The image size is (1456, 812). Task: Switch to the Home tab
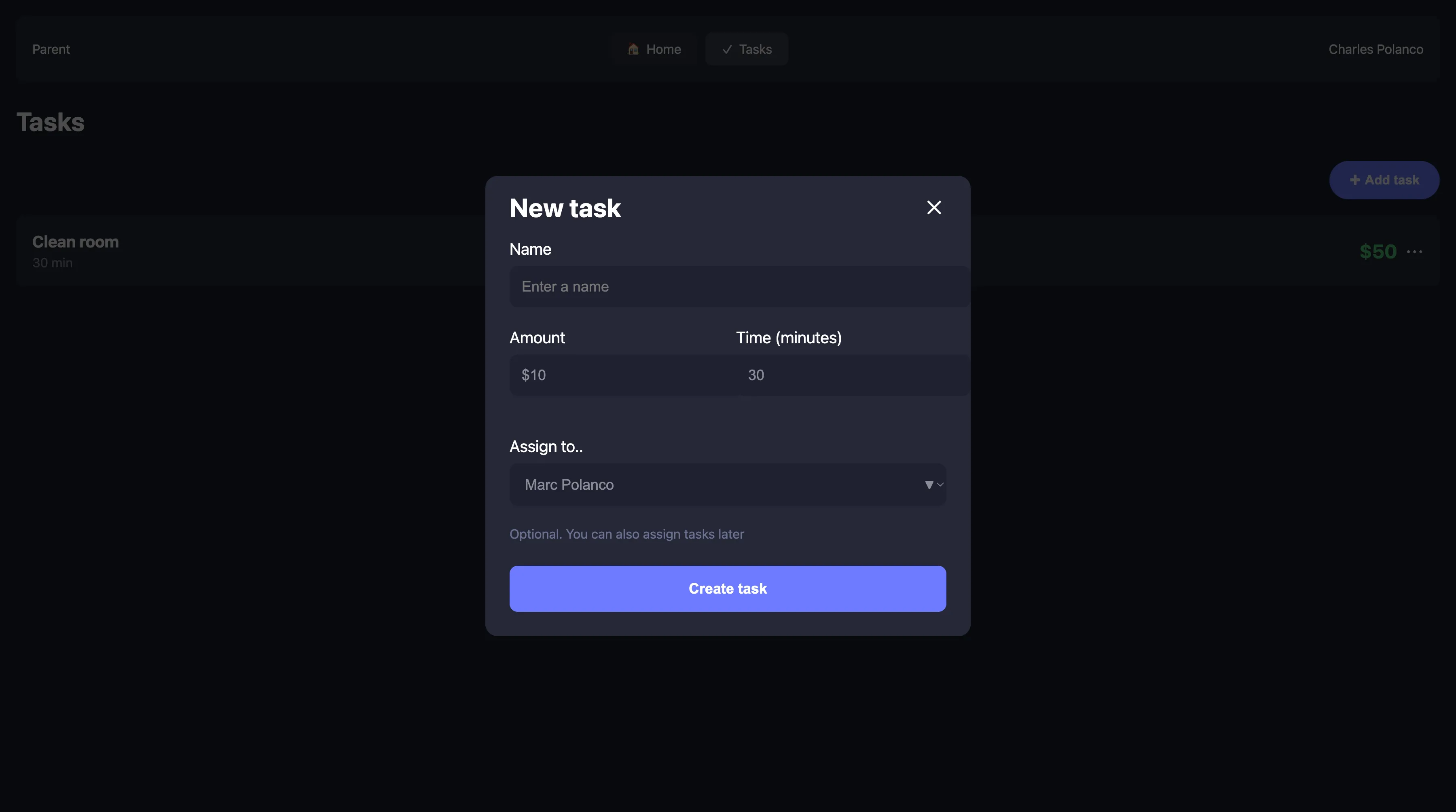[654, 49]
